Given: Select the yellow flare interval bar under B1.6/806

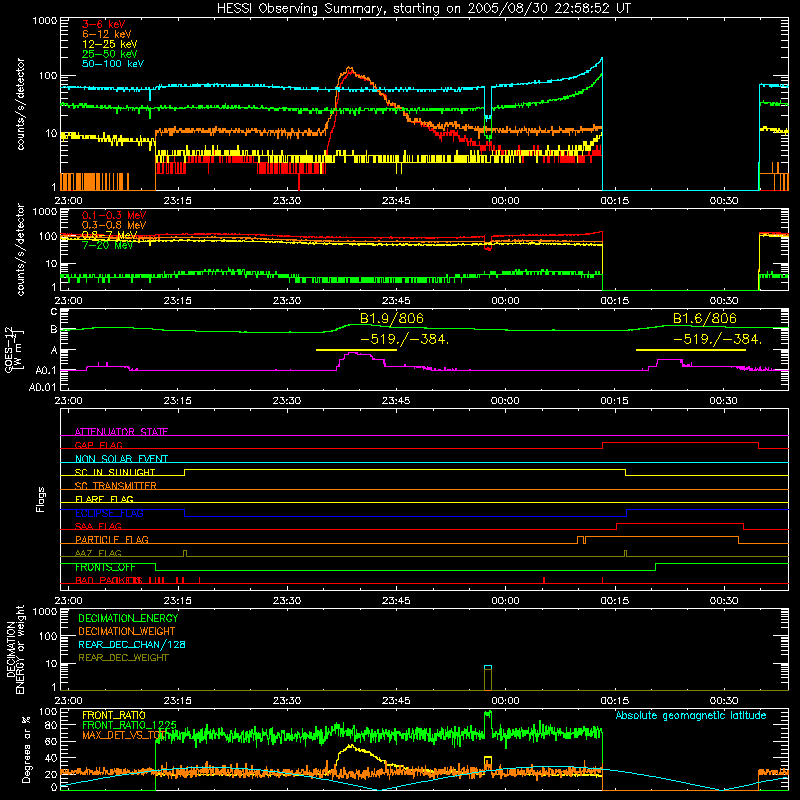Looking at the screenshot, I should click(691, 350).
